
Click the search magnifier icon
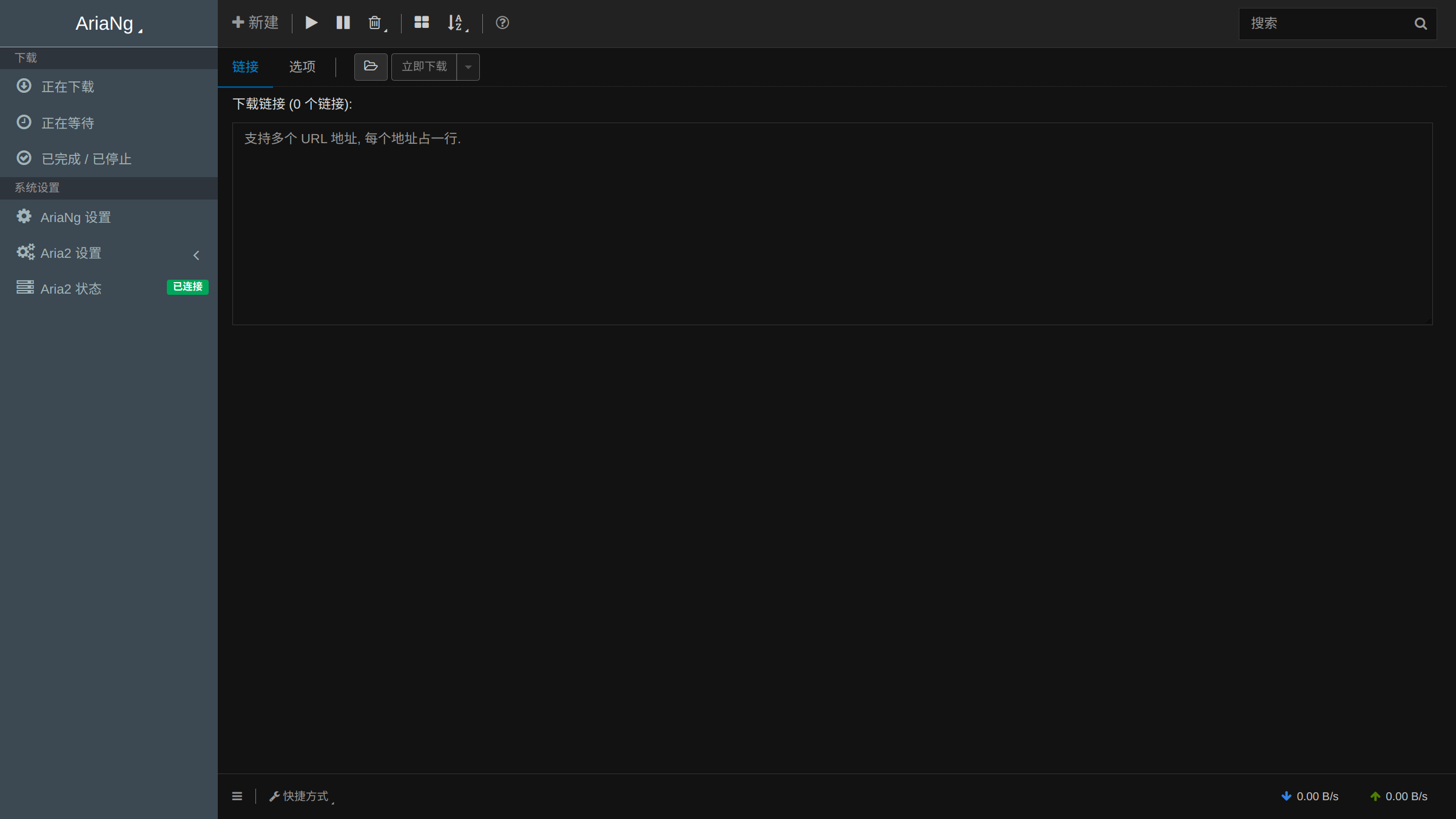click(x=1420, y=24)
